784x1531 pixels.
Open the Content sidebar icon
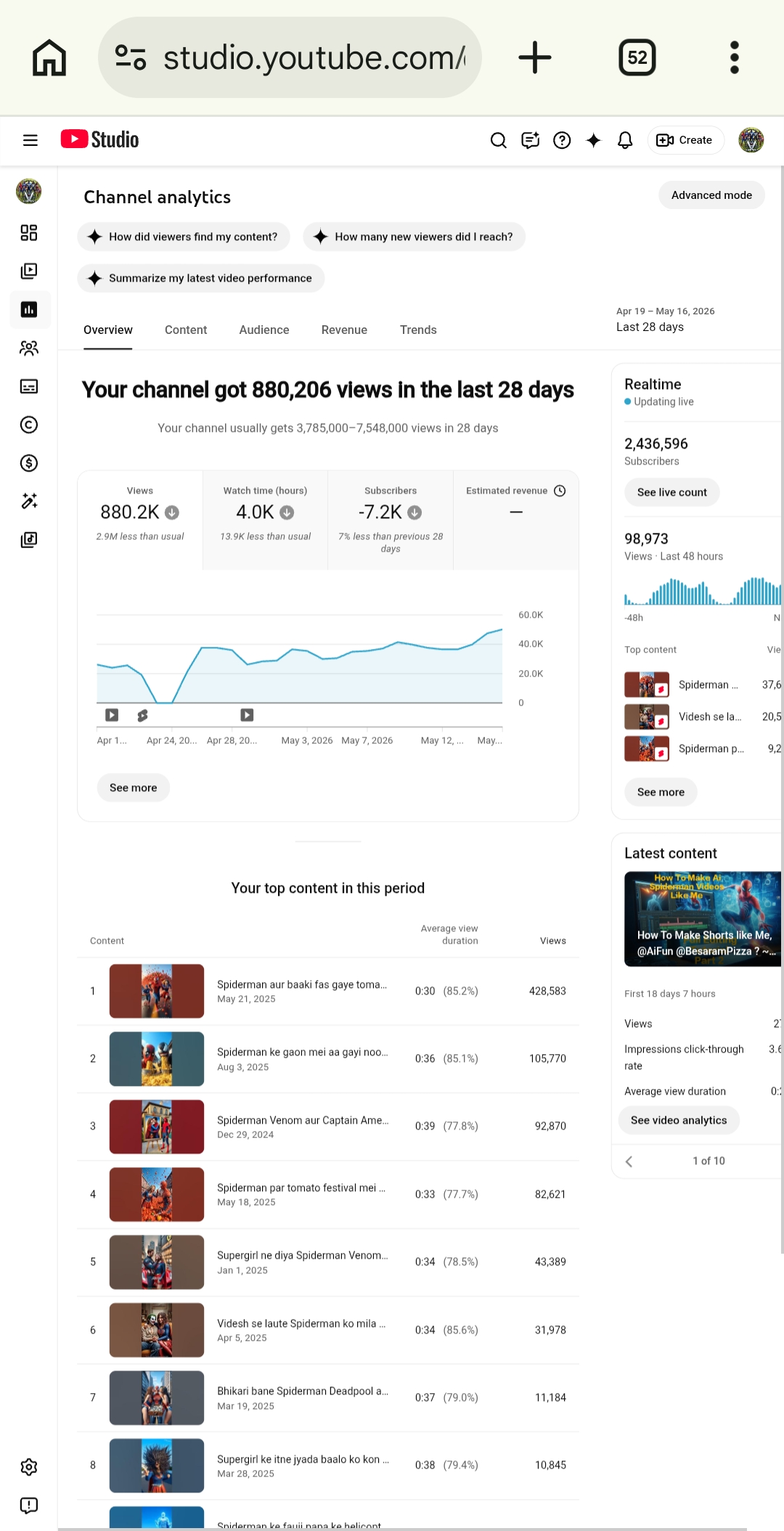click(x=29, y=271)
